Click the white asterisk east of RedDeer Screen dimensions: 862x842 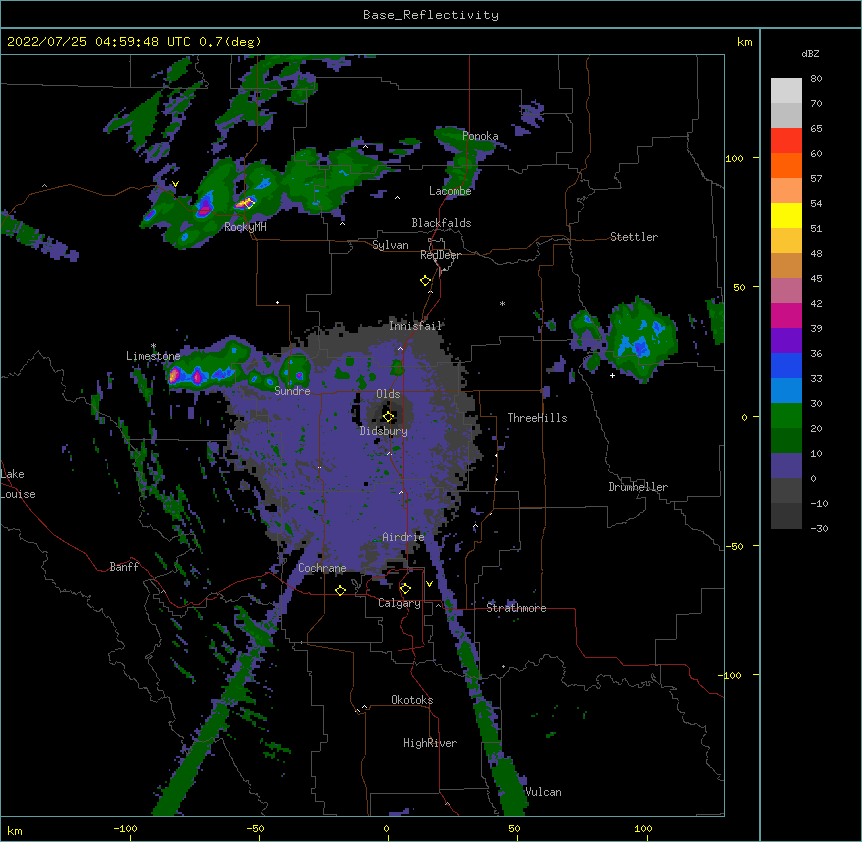(502, 303)
